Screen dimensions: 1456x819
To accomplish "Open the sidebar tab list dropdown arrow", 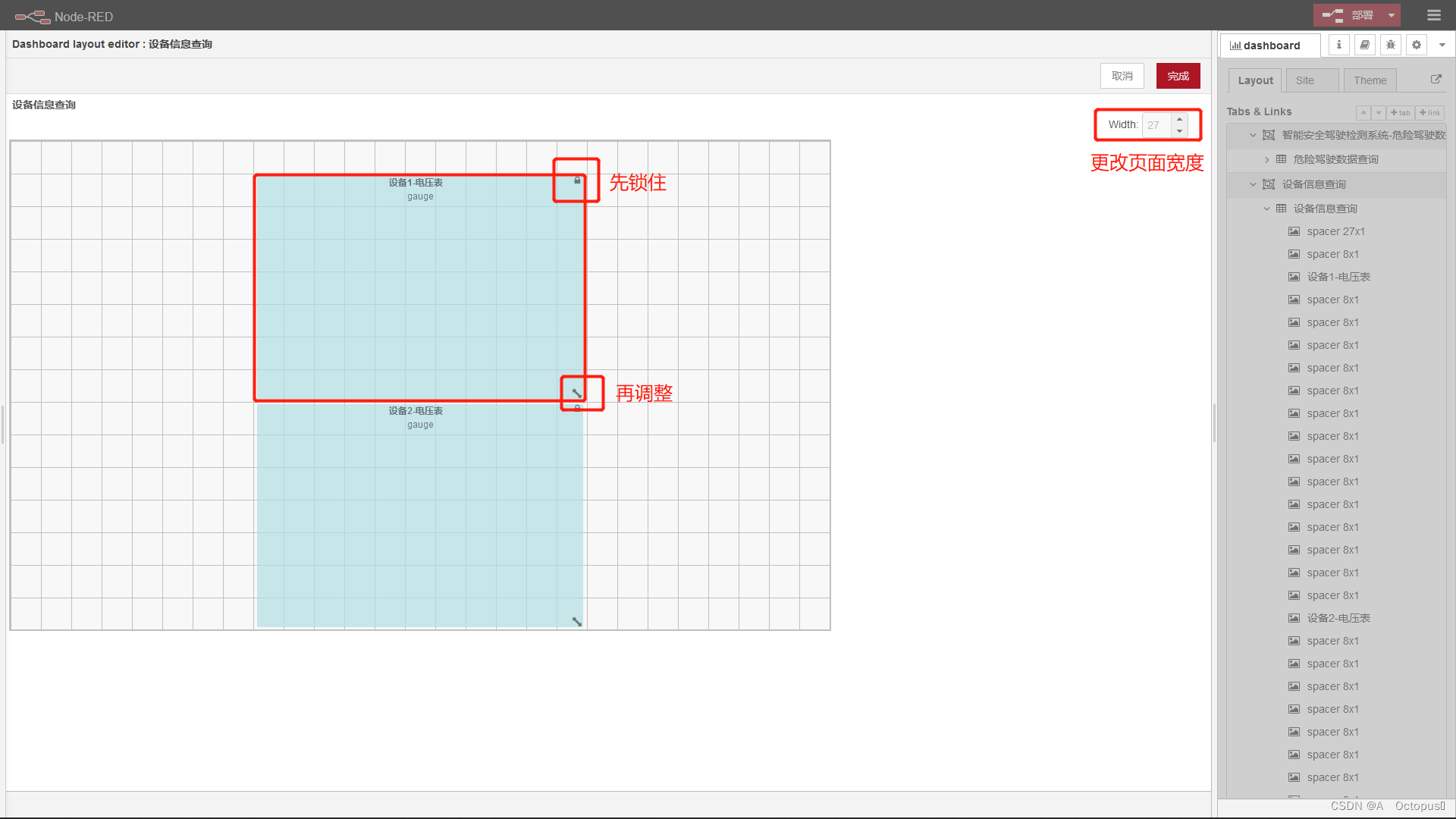I will [1442, 45].
